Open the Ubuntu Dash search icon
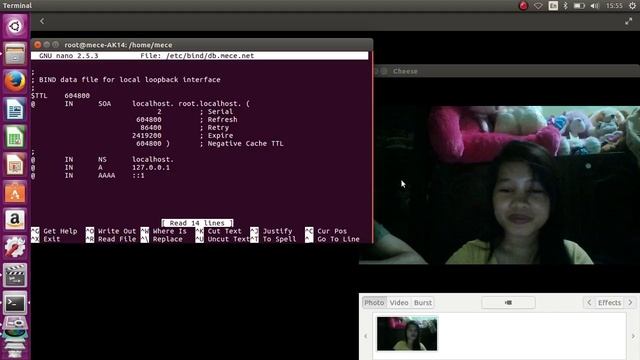 tap(15, 27)
